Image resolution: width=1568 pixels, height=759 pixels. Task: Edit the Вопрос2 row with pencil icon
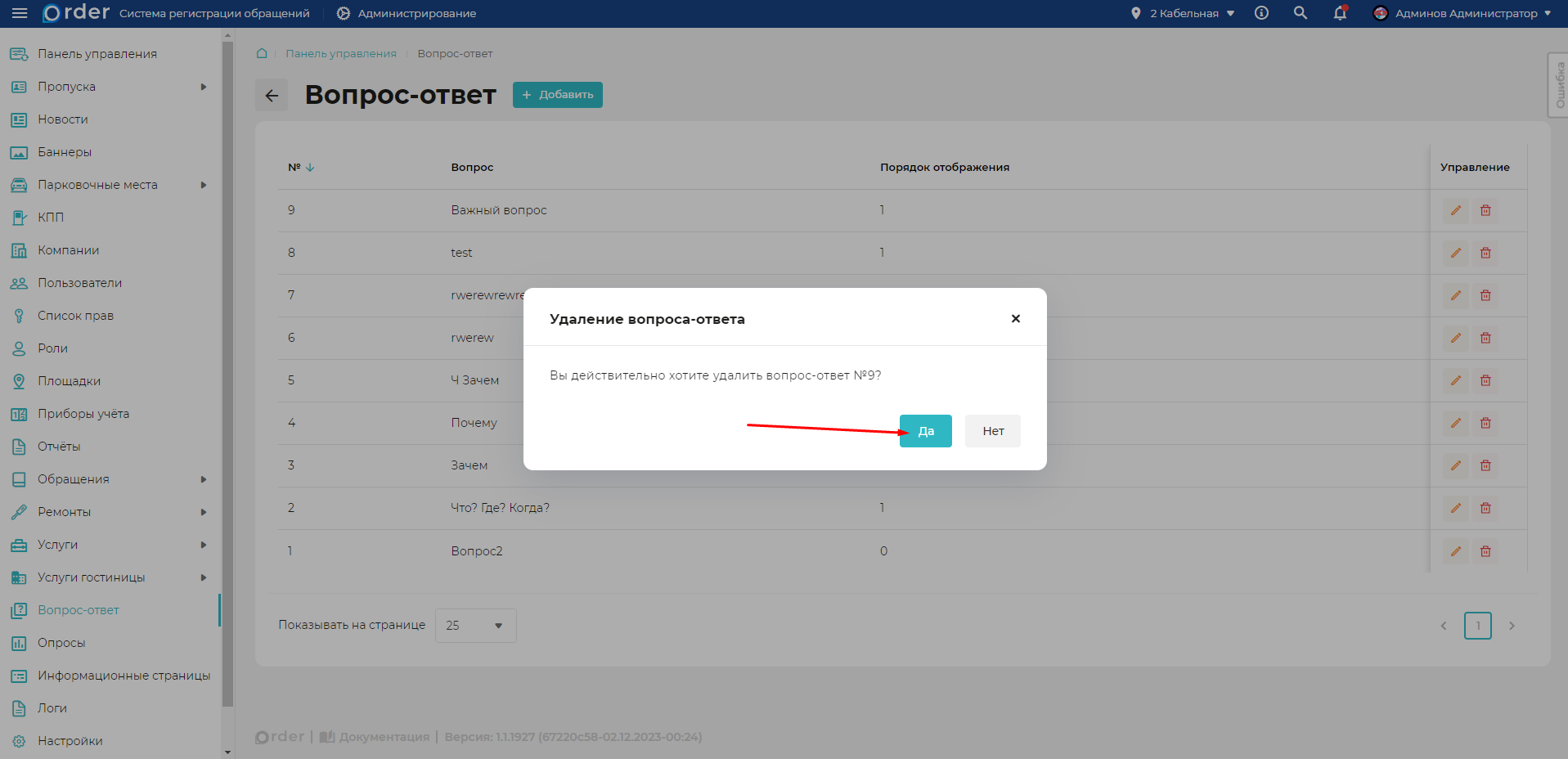[1455, 552]
